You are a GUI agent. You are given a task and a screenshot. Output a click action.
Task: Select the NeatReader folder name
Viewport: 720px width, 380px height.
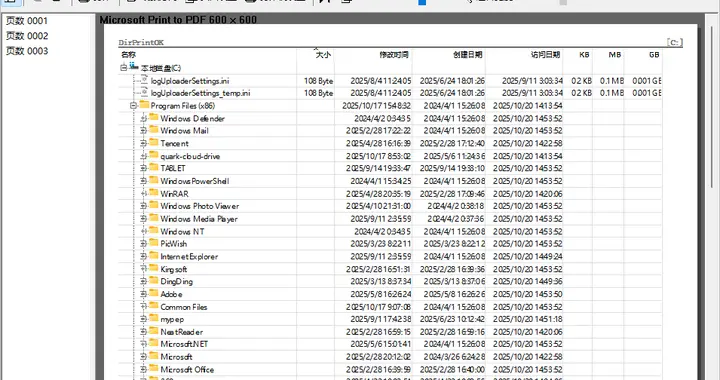click(181, 332)
